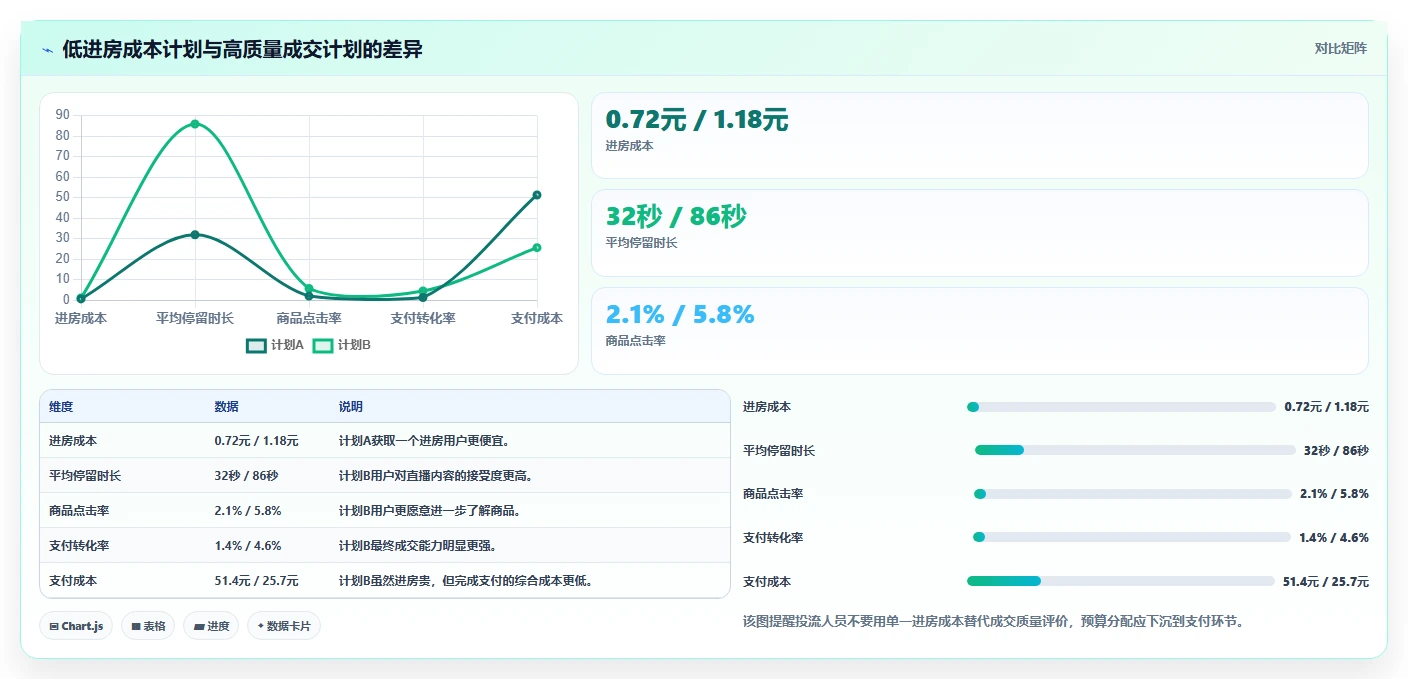
Task: Click the description 计划B用户对直播内容的接受度更高。
Action: pos(436,476)
